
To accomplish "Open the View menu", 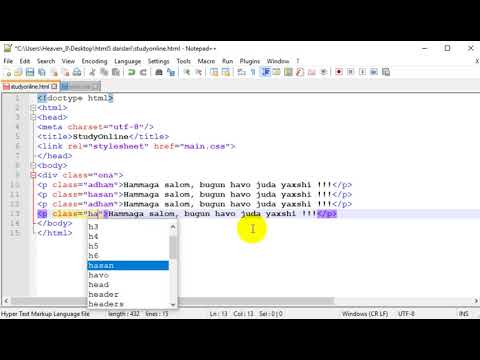I will coord(68,61).
